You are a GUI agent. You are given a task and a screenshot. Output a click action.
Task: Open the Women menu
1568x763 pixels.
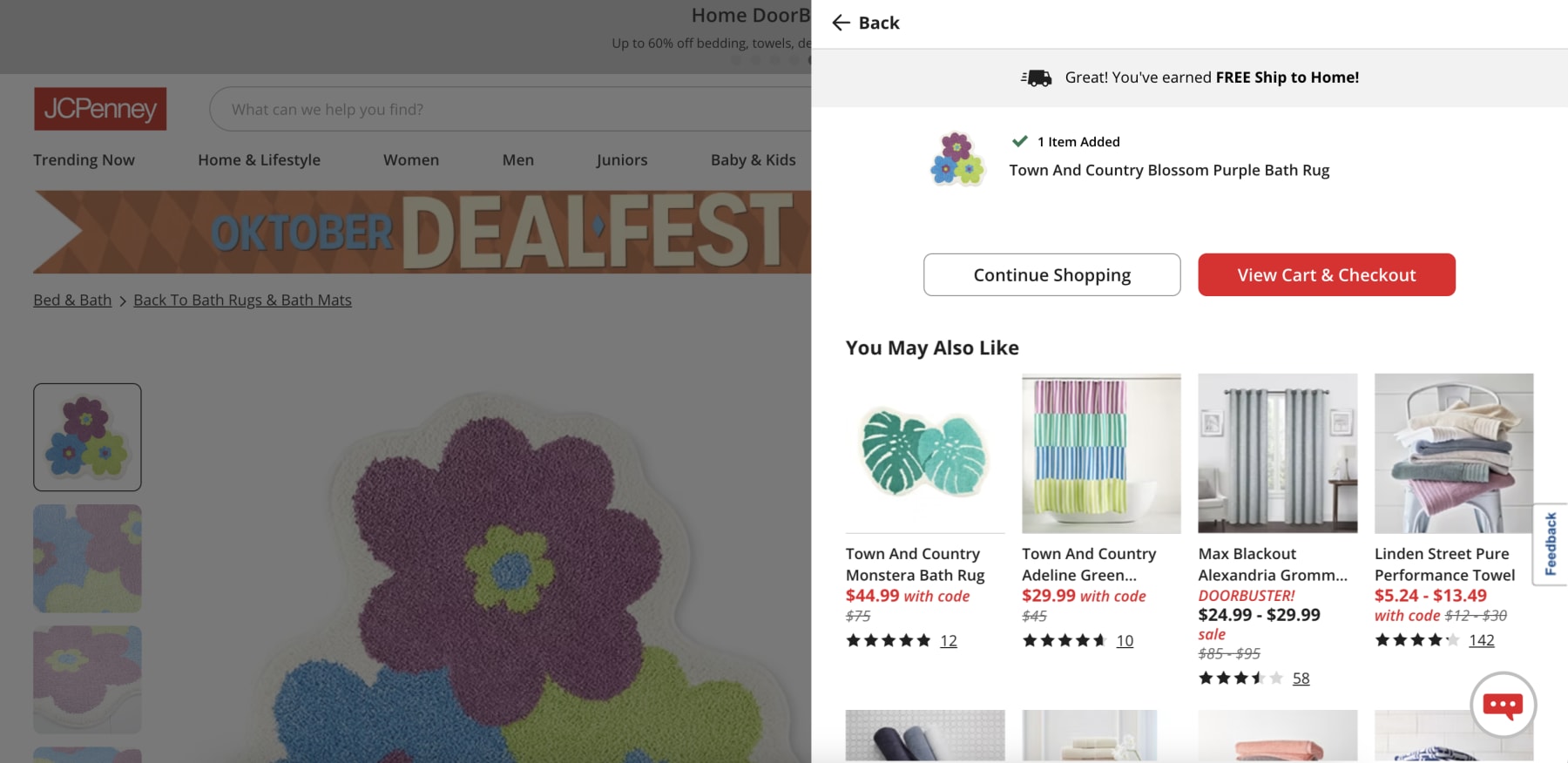pyautogui.click(x=411, y=160)
